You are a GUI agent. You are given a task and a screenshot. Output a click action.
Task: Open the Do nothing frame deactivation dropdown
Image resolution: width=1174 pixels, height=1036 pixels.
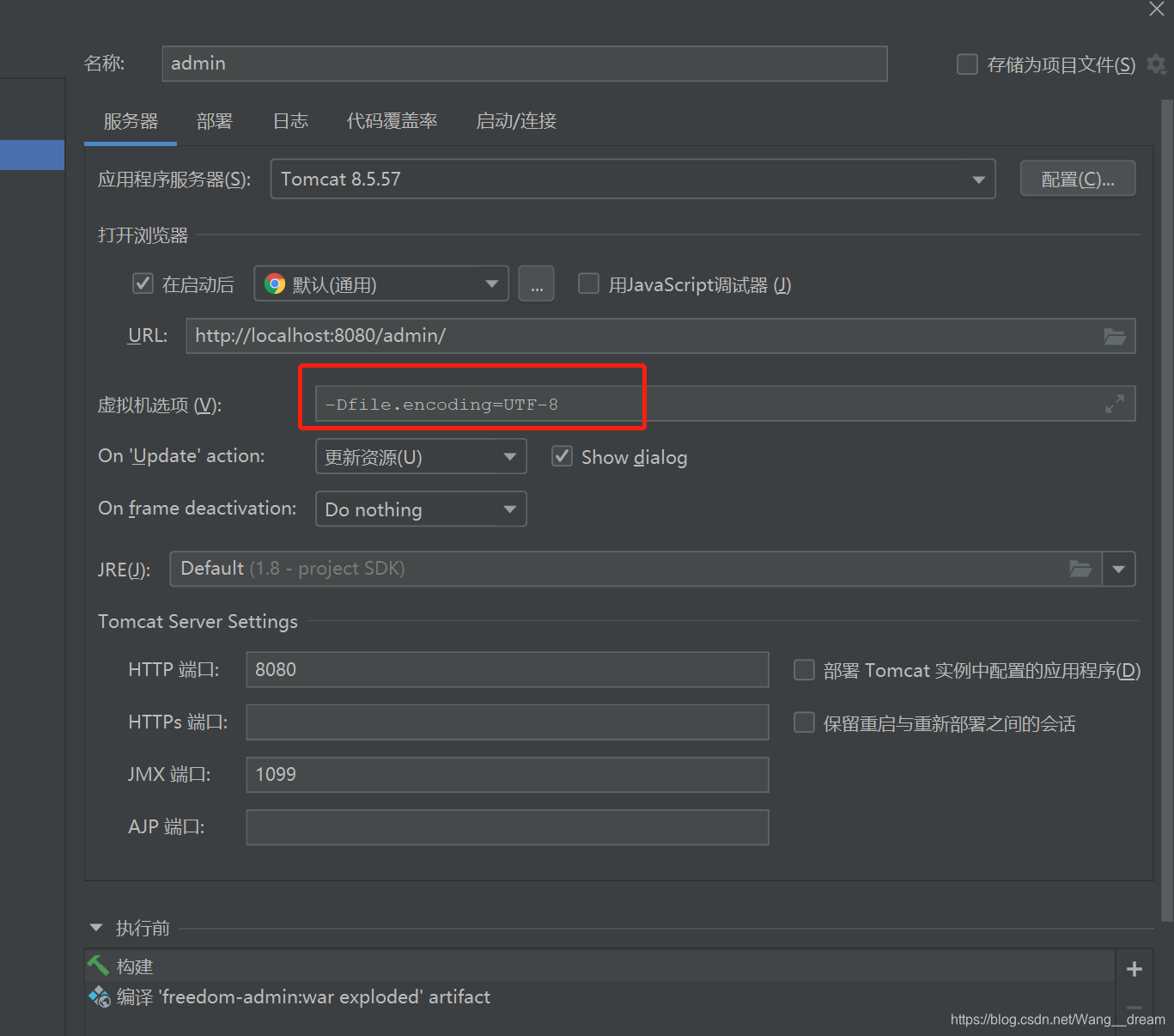(421, 509)
